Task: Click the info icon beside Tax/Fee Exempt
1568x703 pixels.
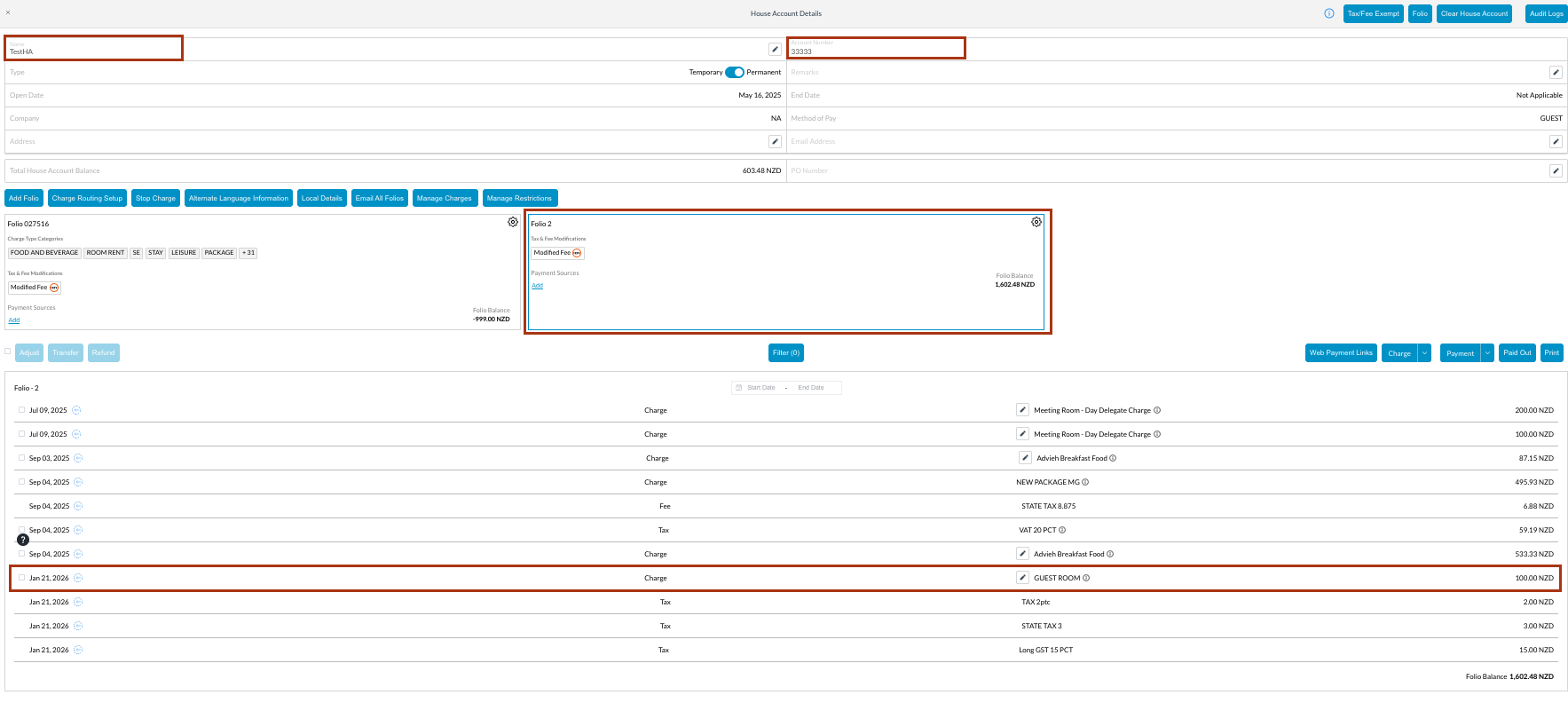Action: [x=1329, y=13]
